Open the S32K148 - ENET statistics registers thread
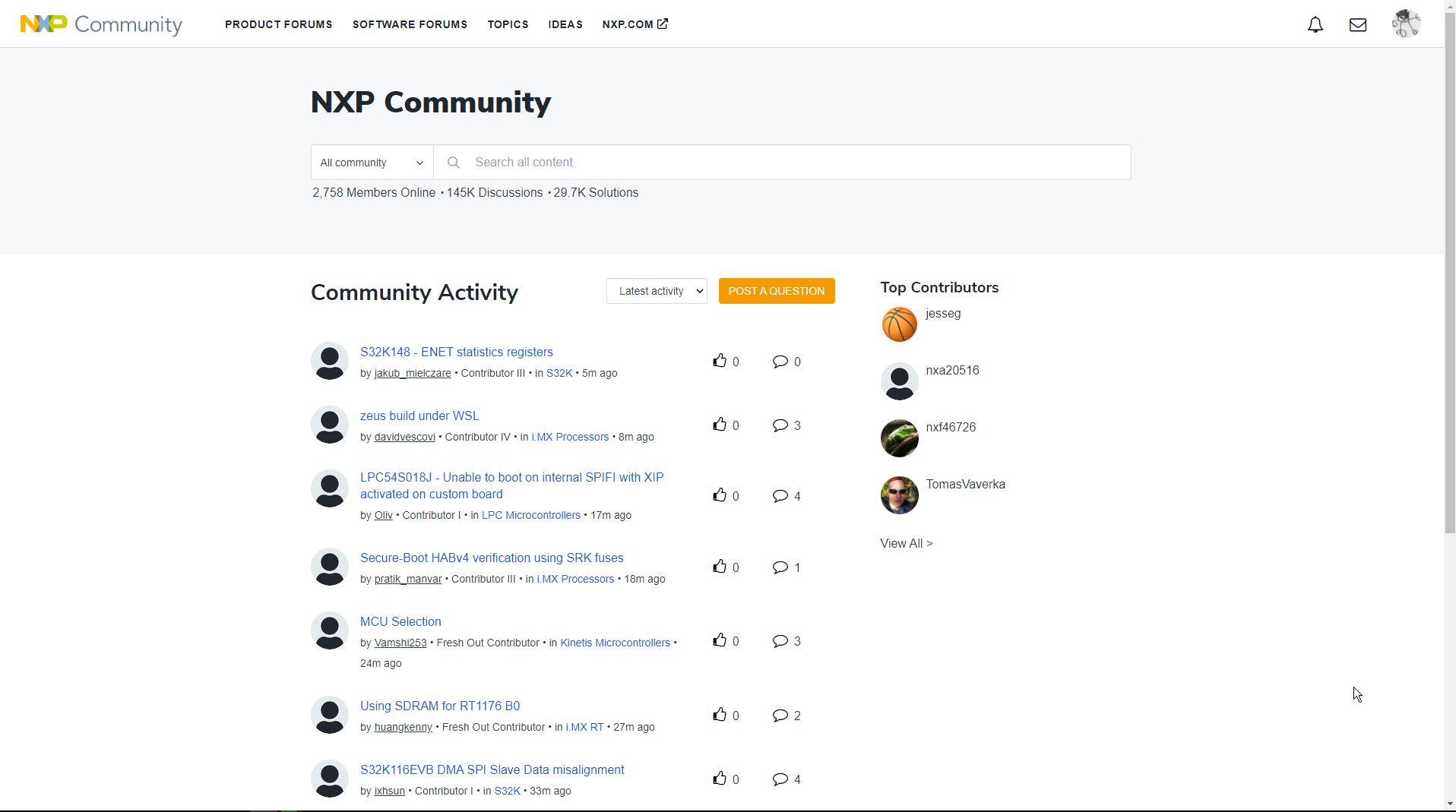Screen dimensions: 1456x812 (x=456, y=352)
